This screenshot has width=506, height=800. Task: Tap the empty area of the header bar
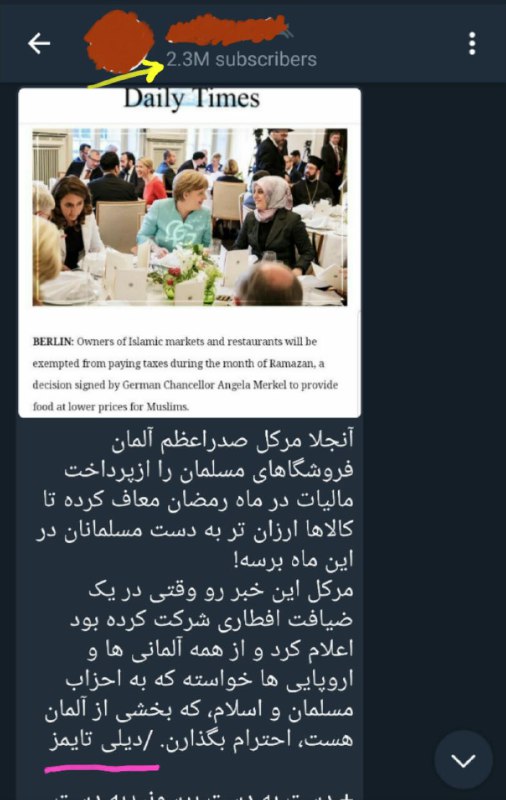[388, 43]
